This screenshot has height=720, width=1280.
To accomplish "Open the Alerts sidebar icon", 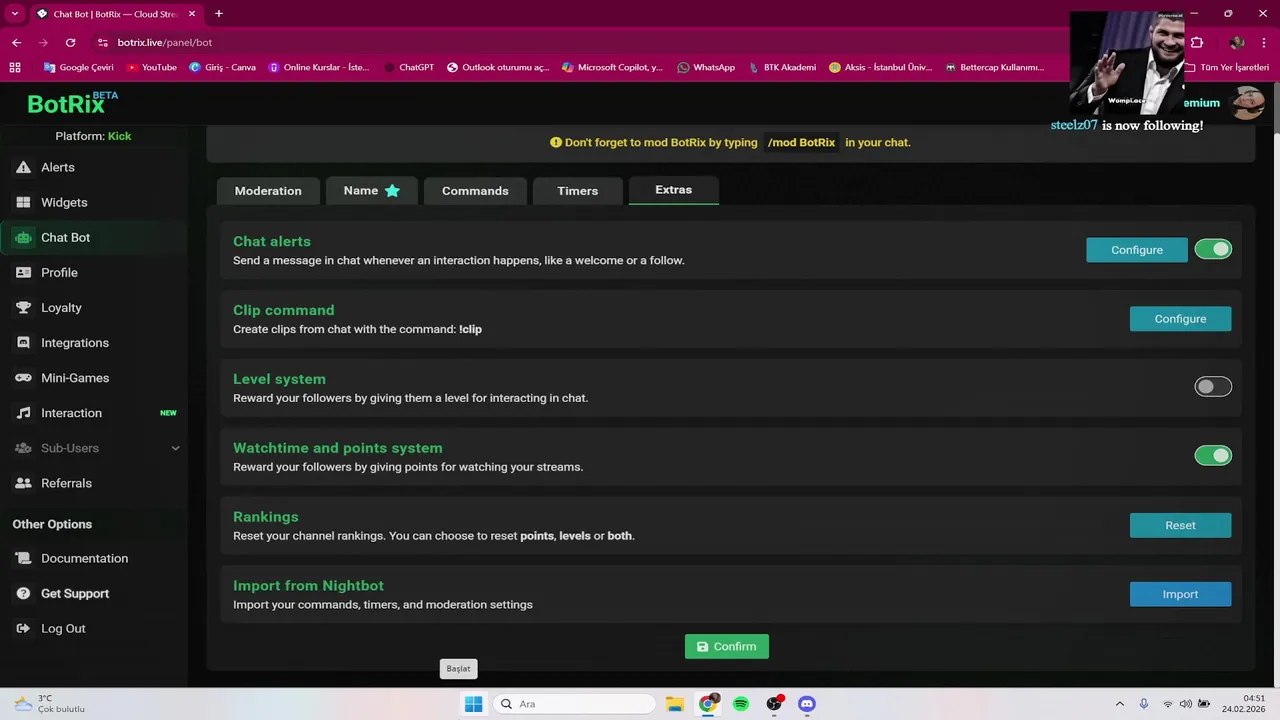I will point(23,167).
